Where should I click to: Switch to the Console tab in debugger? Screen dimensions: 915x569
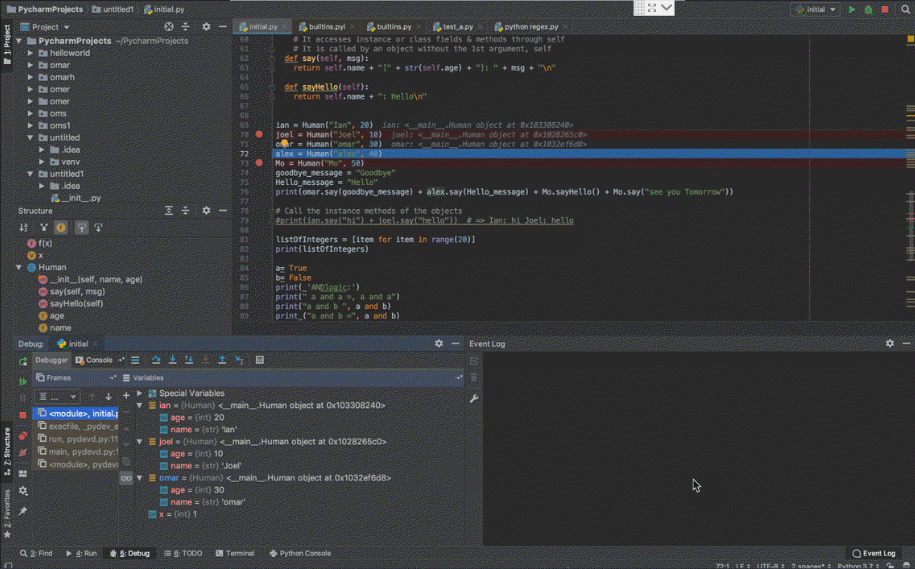coord(94,360)
